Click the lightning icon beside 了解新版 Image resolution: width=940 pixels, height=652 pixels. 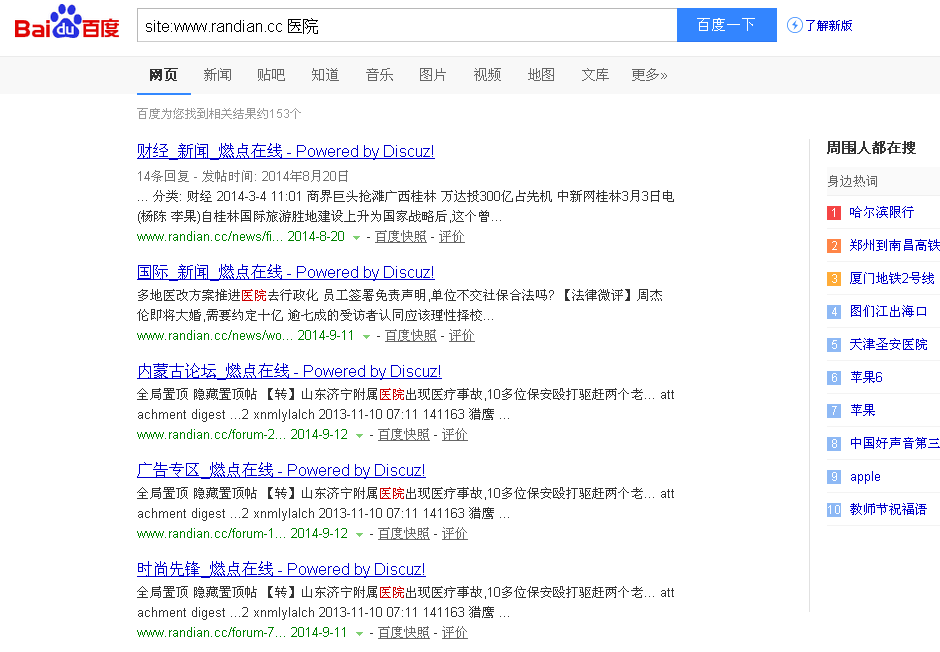(792, 25)
